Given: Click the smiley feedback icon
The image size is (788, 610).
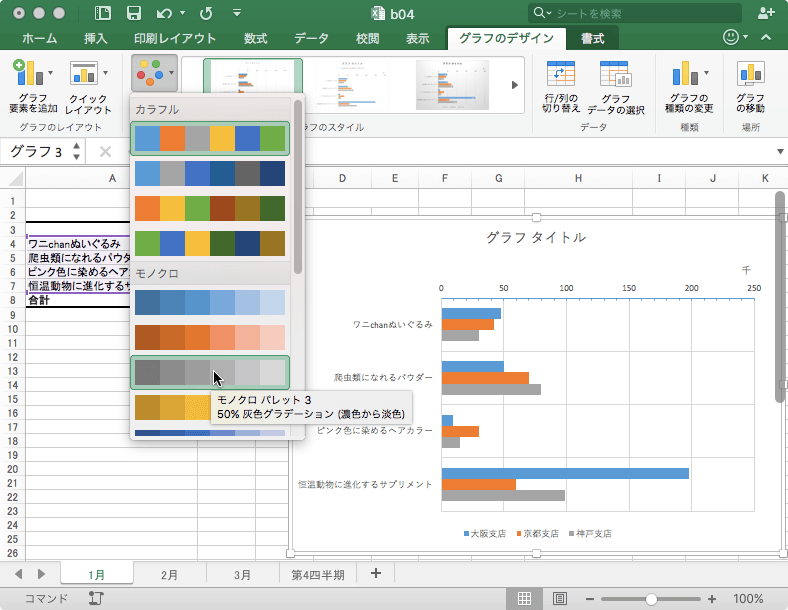Looking at the screenshot, I should coord(731,37).
